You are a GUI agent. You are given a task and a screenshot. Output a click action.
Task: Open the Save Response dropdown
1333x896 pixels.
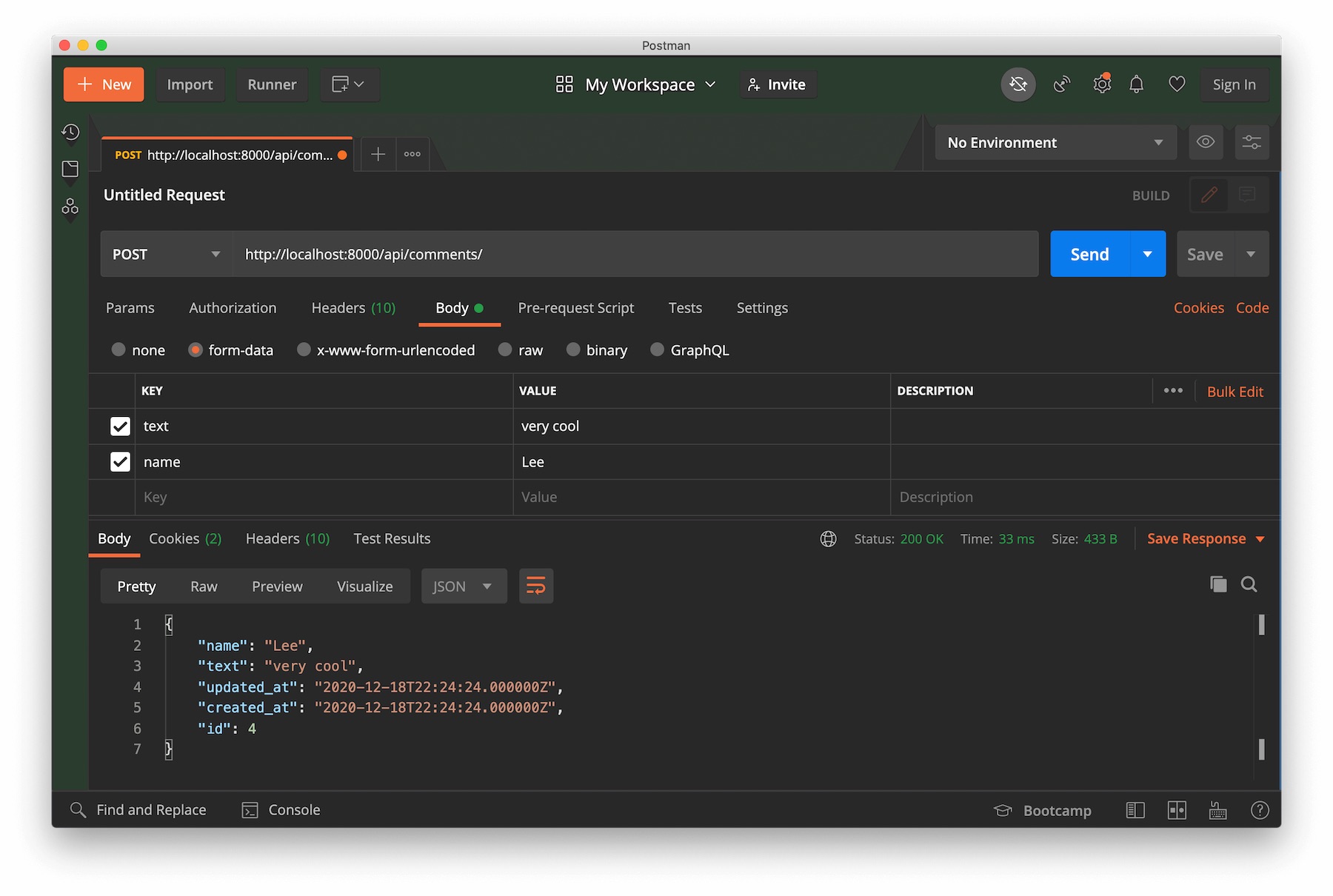1206,539
